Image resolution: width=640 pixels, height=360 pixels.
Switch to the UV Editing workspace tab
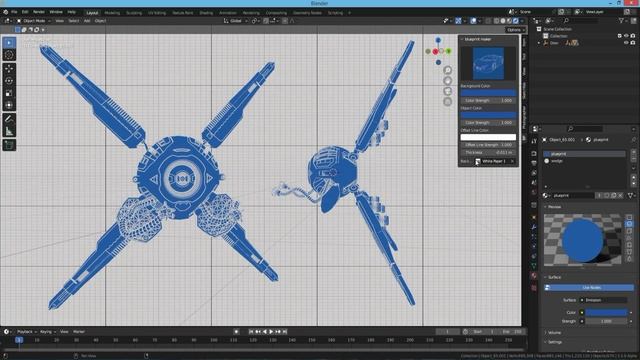(157, 13)
